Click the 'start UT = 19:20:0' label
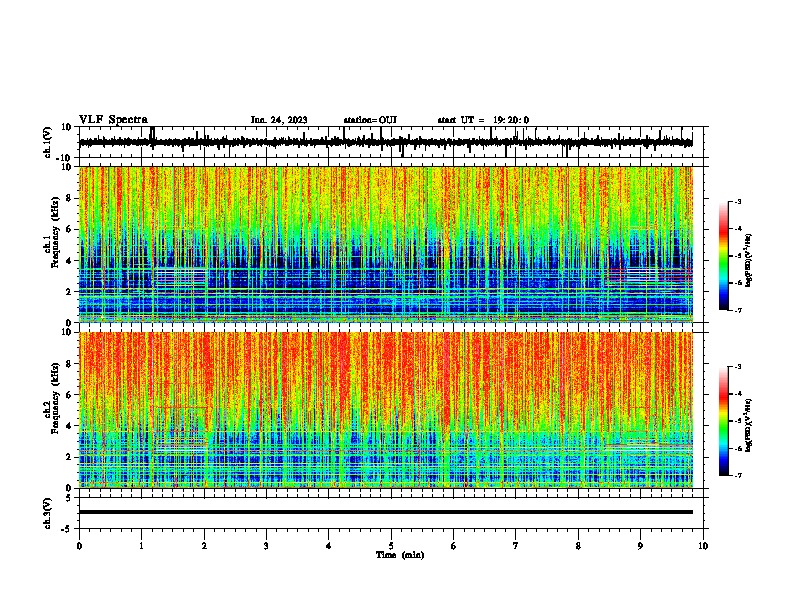This screenshot has width=792, height=612. 483,120
